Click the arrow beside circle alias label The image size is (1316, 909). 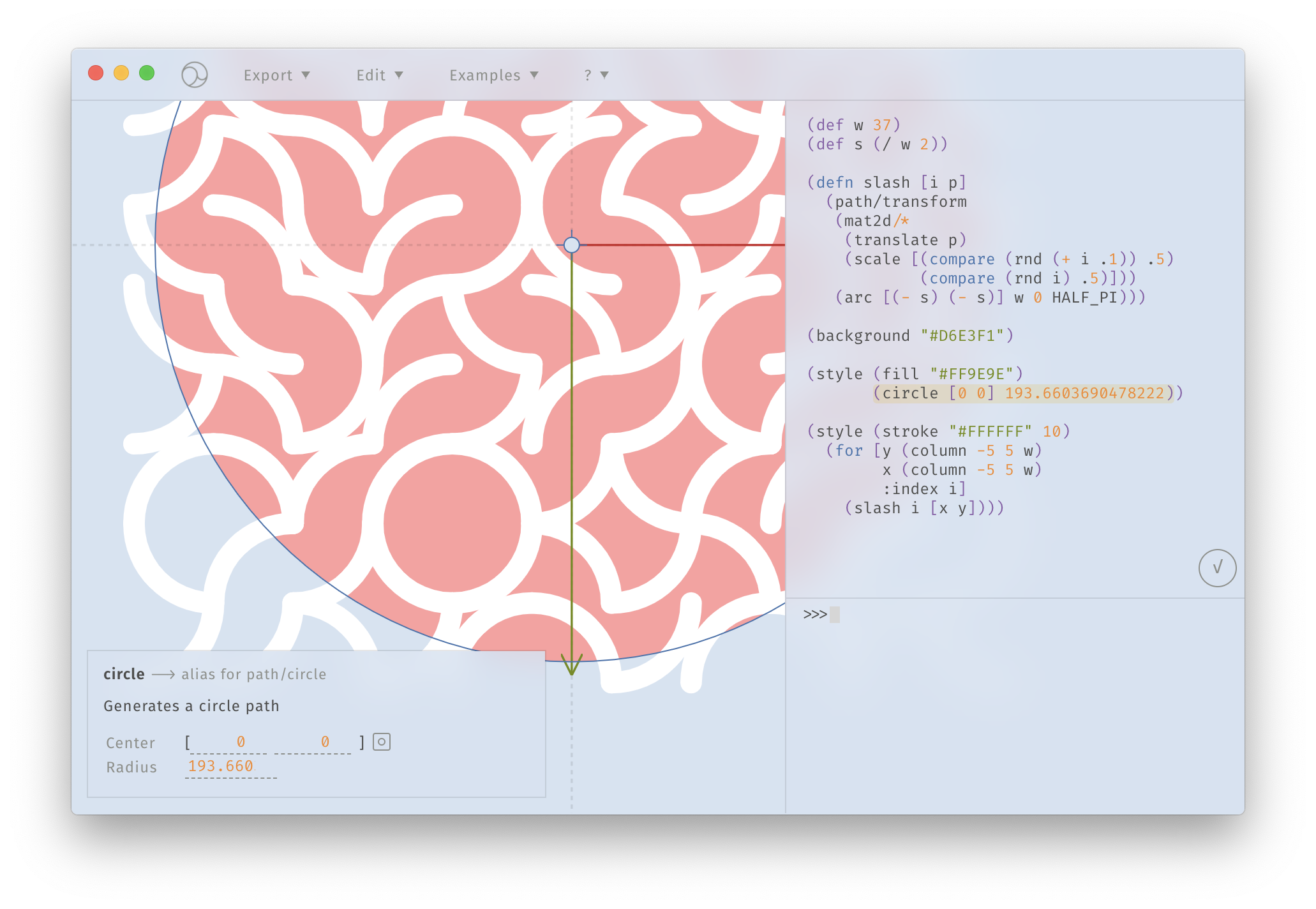pos(163,675)
